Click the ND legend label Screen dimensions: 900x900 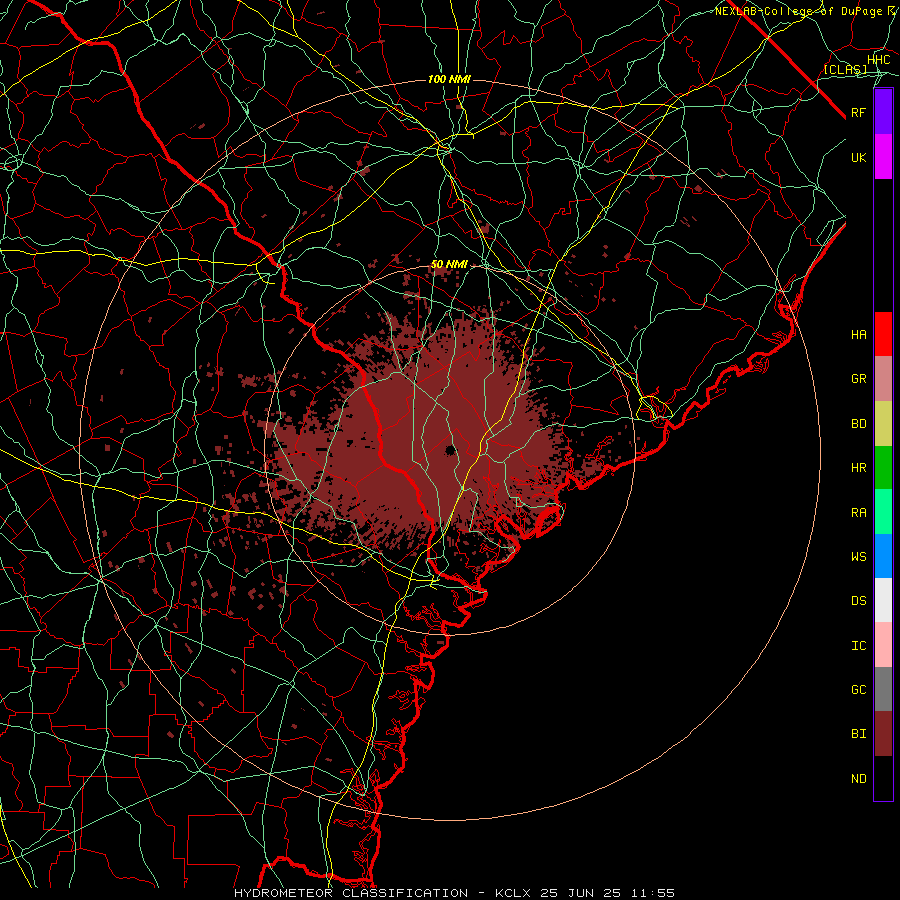point(858,779)
